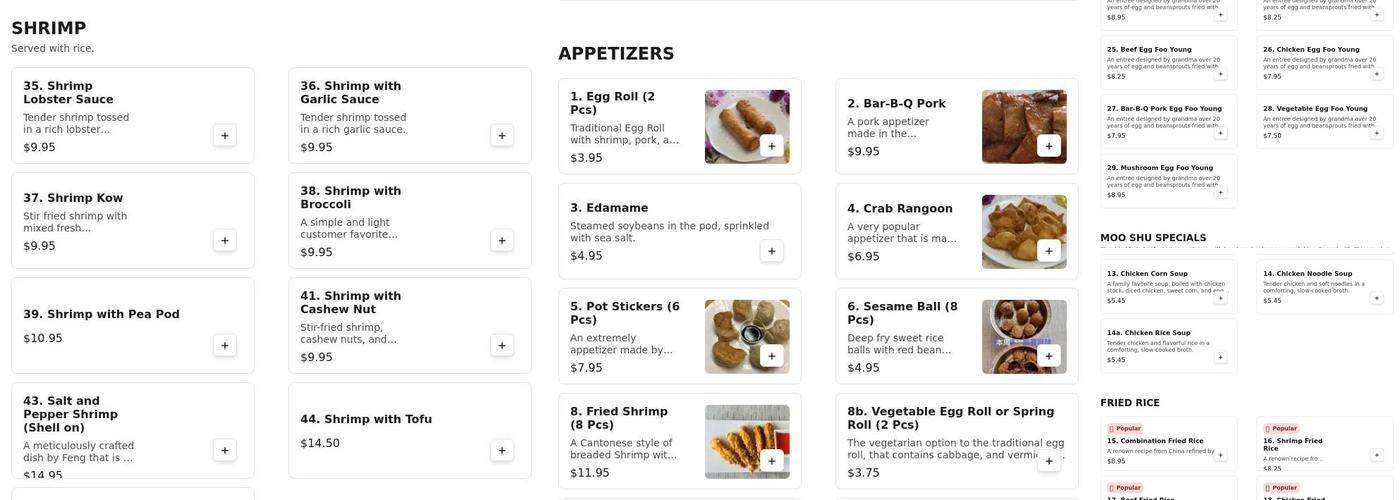This screenshot has height=500, width=1400.
Task: Add Beef Egg Foo Young to cart
Action: (x=1220, y=73)
